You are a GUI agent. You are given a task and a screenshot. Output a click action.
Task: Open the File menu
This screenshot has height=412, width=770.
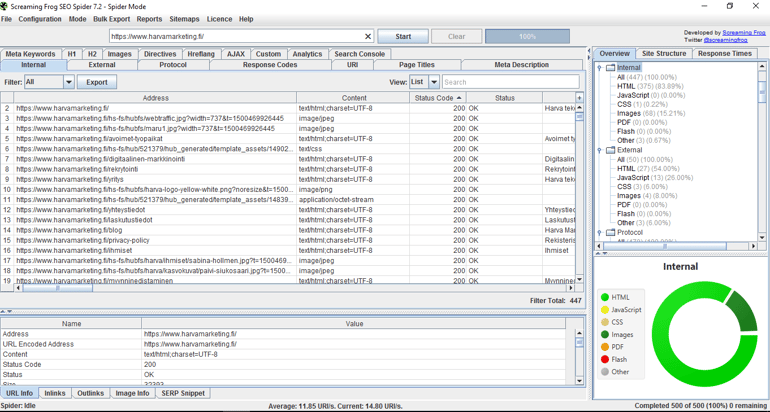[x=6, y=19]
